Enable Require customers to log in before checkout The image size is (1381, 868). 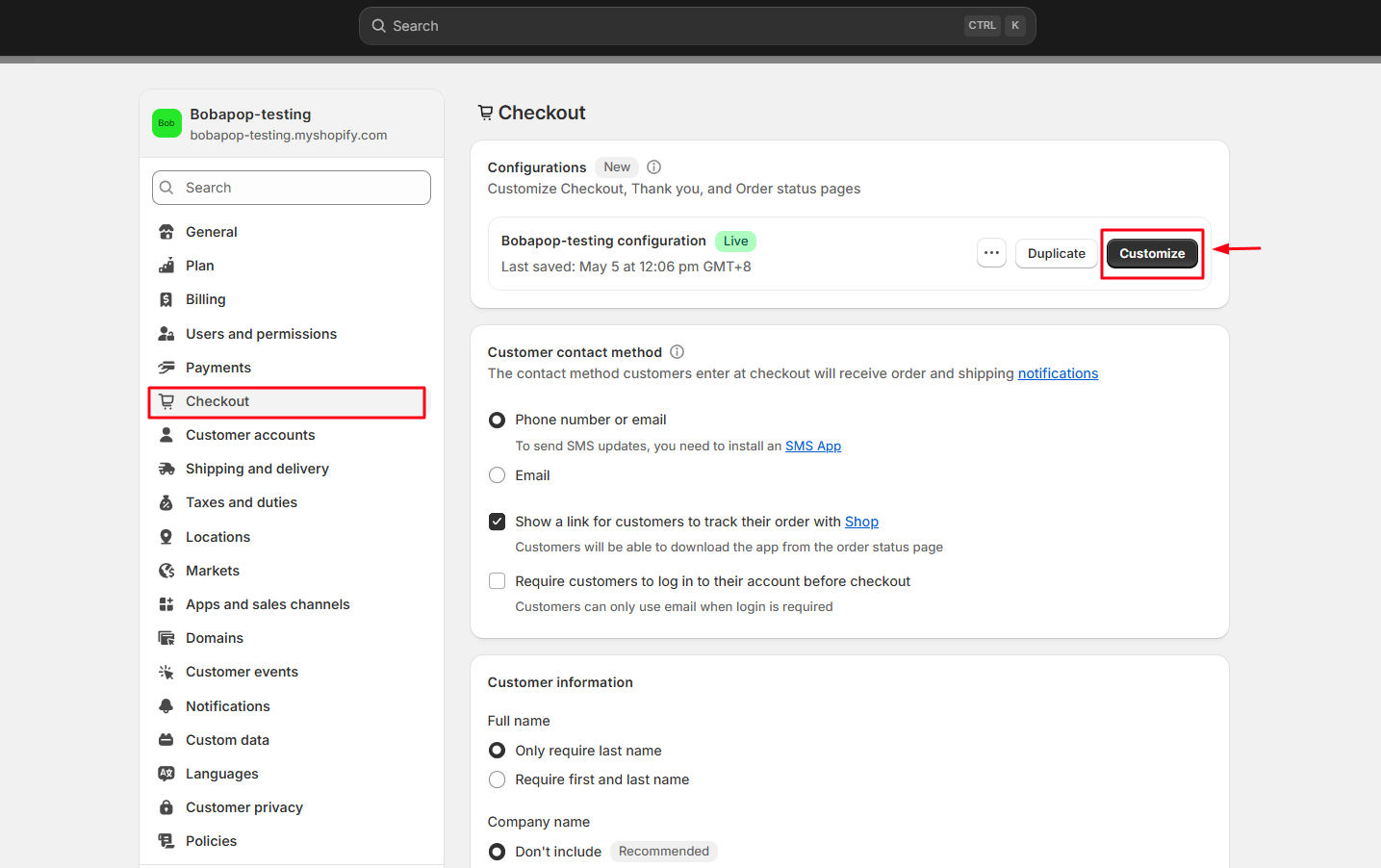(x=498, y=581)
